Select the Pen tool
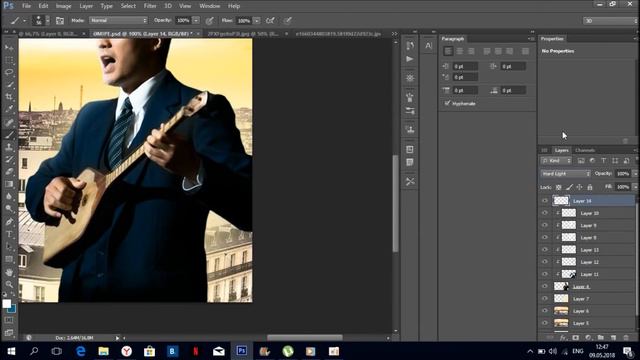The image size is (640, 360). (x=9, y=222)
